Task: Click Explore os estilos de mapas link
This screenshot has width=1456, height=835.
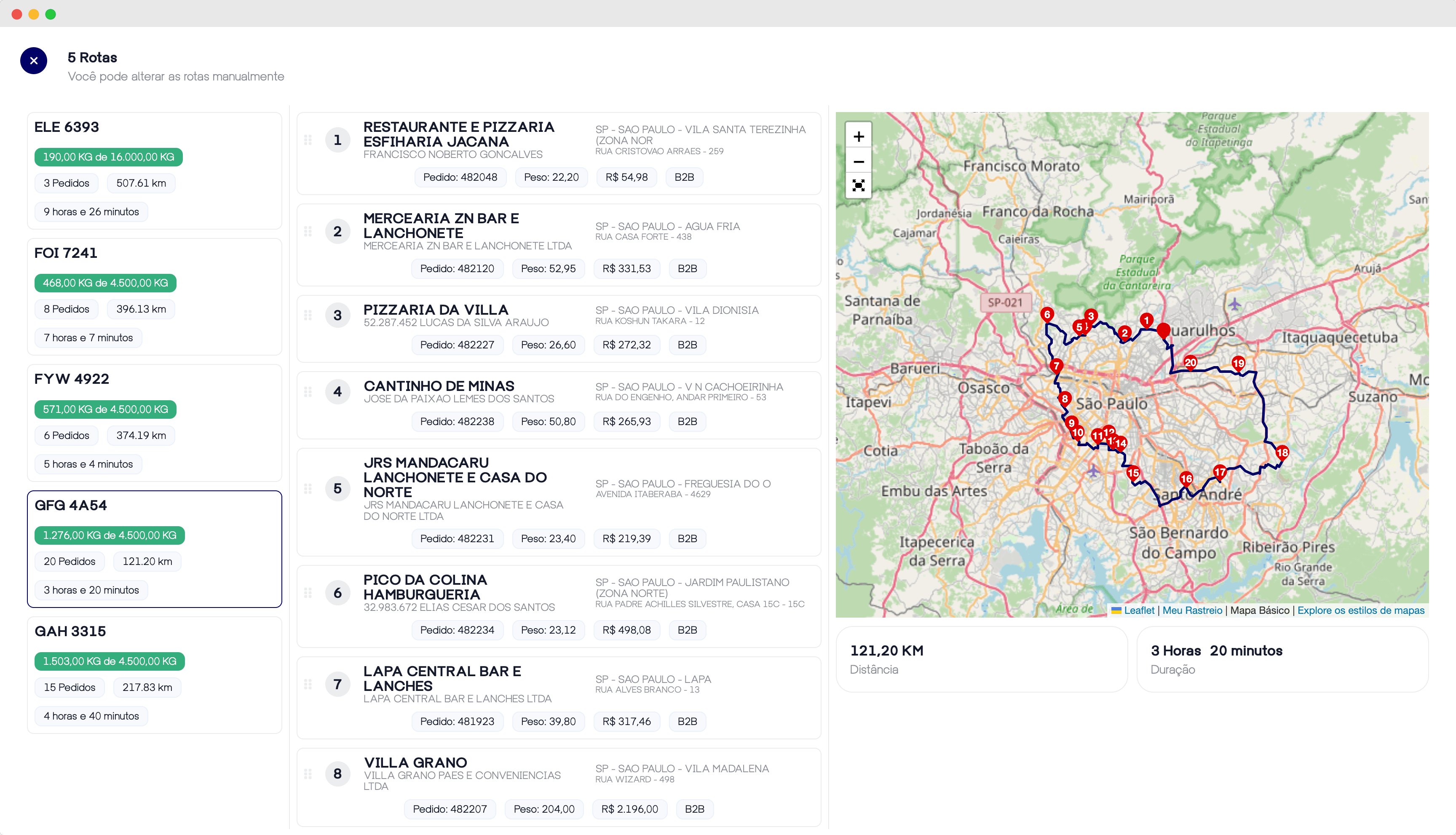Action: click(x=1360, y=610)
